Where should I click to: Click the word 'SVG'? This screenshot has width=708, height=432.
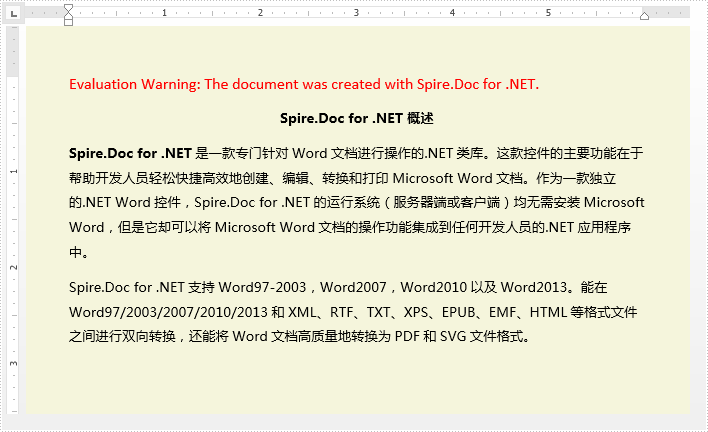pyautogui.click(x=453, y=337)
